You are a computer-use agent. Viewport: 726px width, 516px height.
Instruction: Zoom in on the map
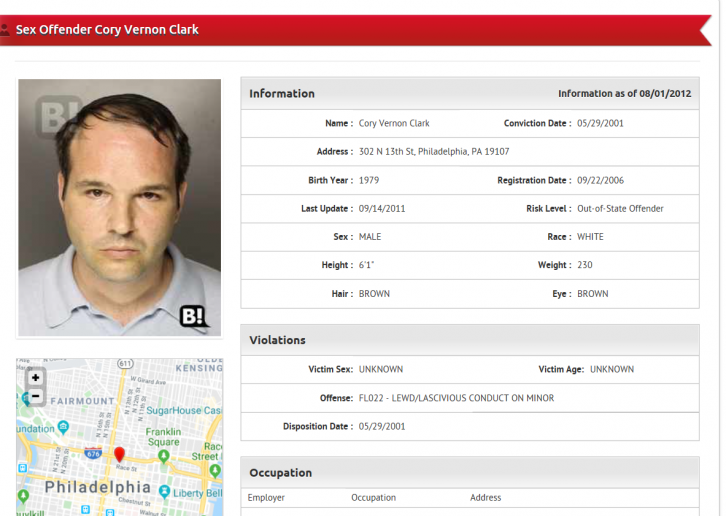pos(36,378)
